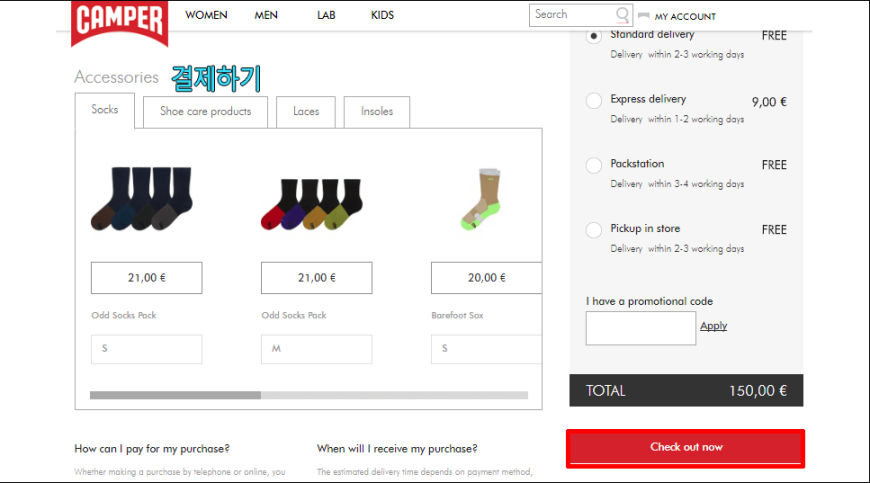Viewport: 870px width, 483px height.
Task: Add first Odd Socks Pack for 21,00 €
Action: [x=146, y=278]
